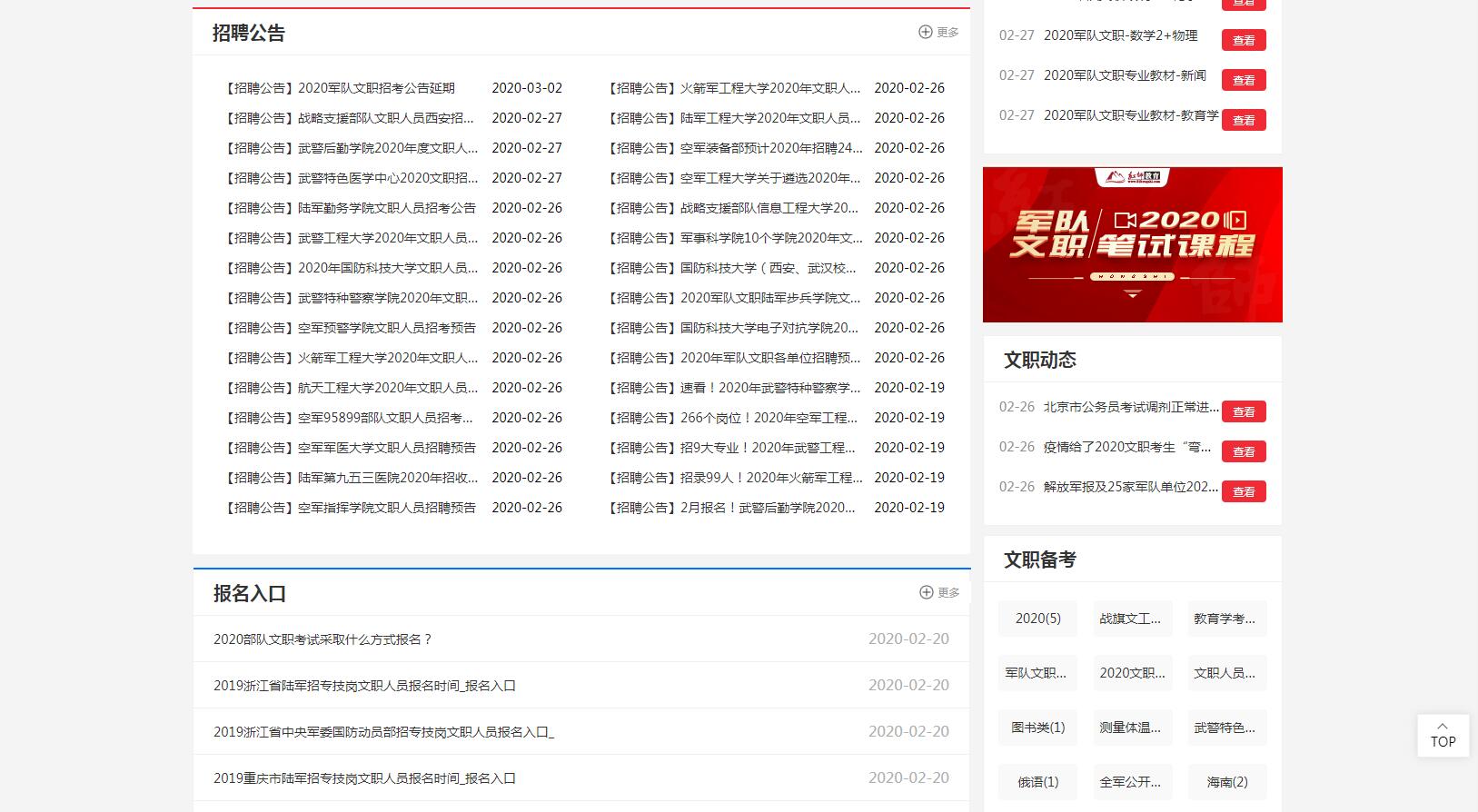The height and width of the screenshot is (812, 1478).
Task: Select the 军队文职... tag
Action: tap(1037, 673)
